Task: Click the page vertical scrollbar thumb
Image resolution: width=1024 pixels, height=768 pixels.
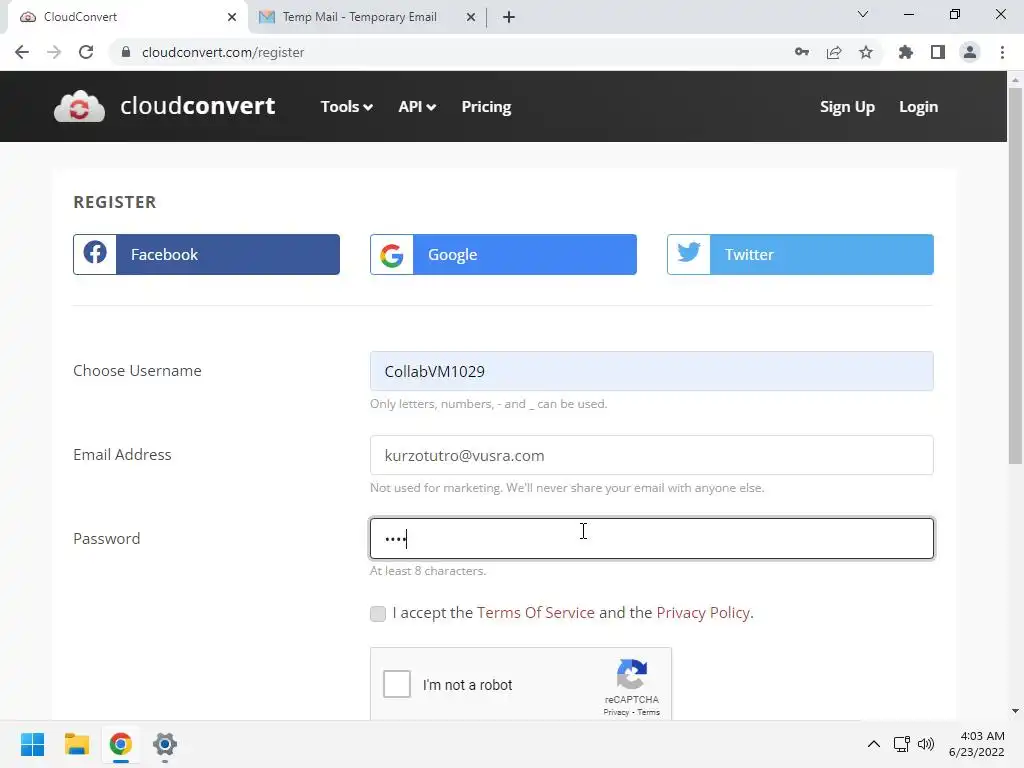Action: click(1015, 276)
